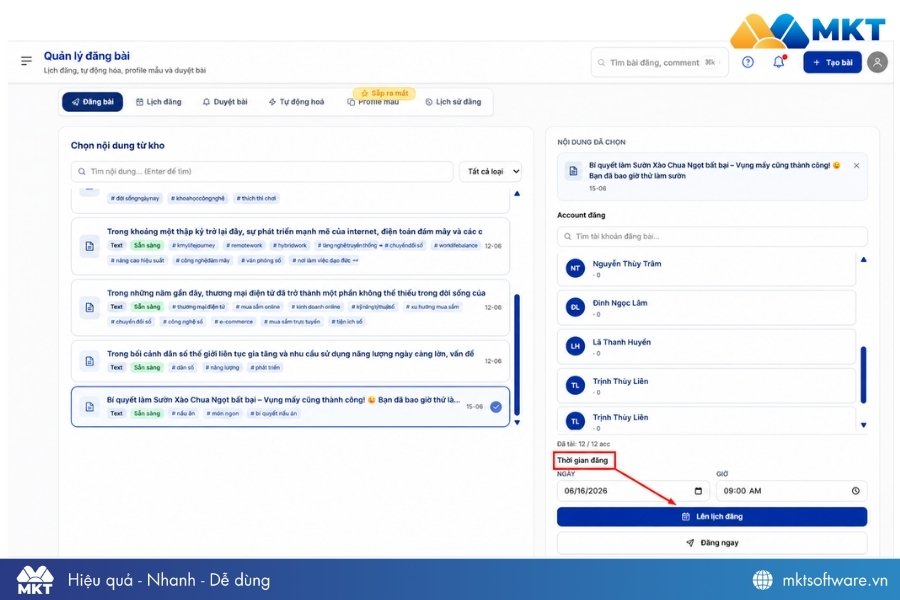Click the Tạo bài button
Viewport: 900px width, 600px height.
coord(832,62)
